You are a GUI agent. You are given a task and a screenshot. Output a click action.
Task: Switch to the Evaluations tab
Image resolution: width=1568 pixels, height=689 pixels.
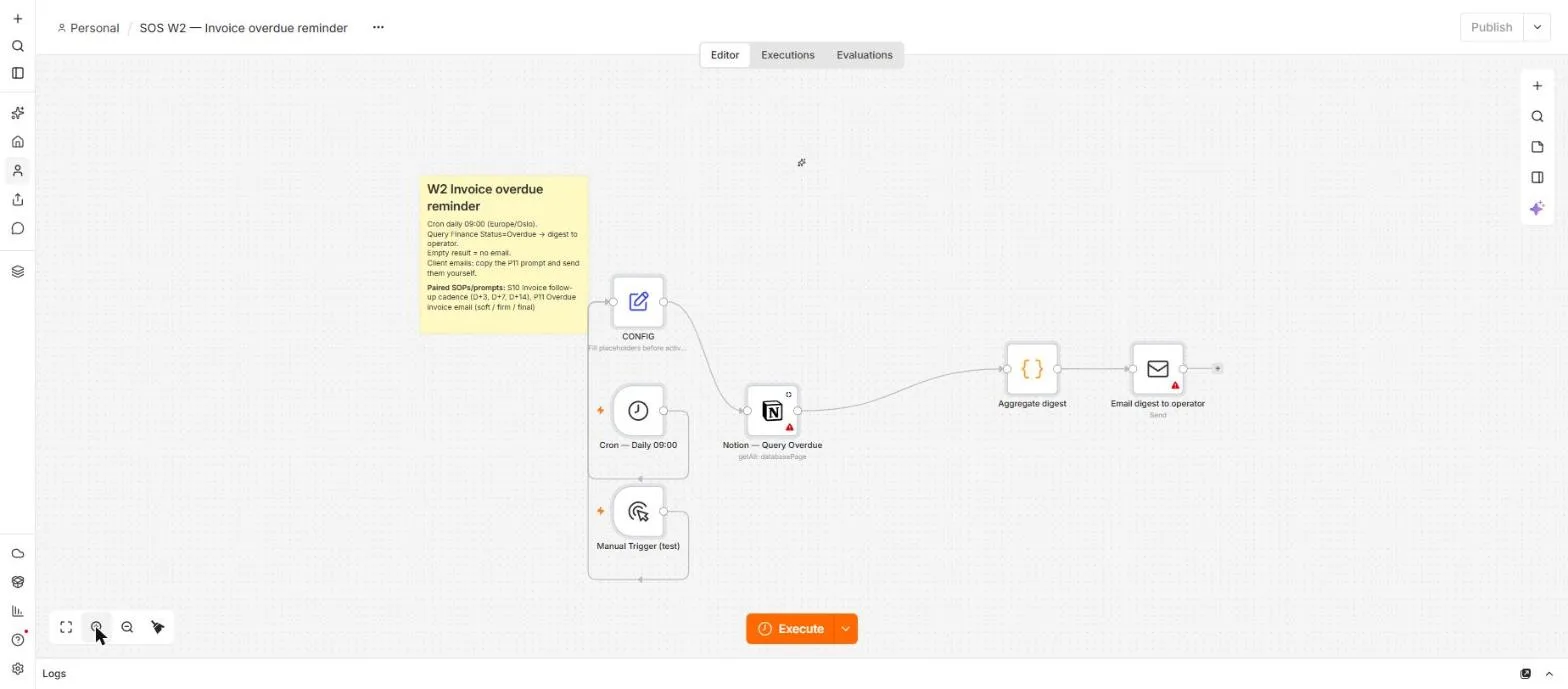tap(864, 55)
